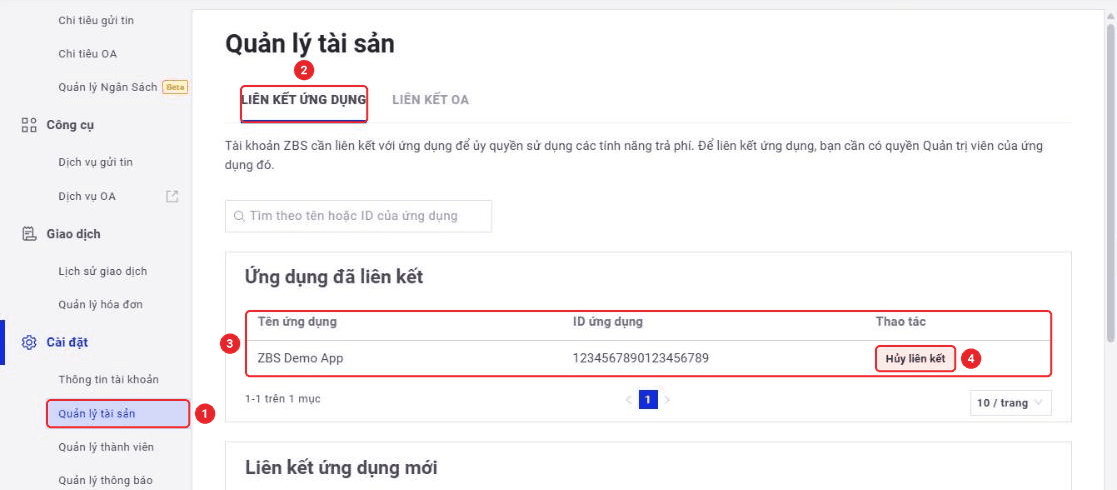Screen dimensions: 1117x490
Task: Select app ID 1234567890123456789
Action: [x=640, y=359]
